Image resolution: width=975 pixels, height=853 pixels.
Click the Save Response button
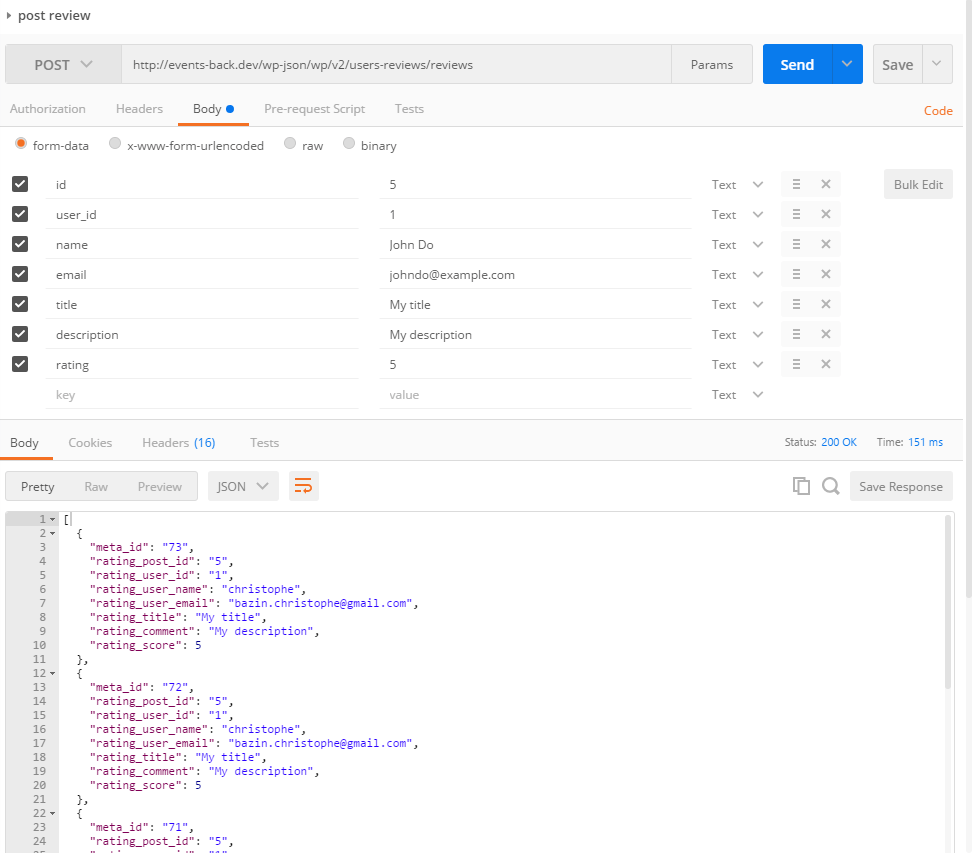coord(900,487)
